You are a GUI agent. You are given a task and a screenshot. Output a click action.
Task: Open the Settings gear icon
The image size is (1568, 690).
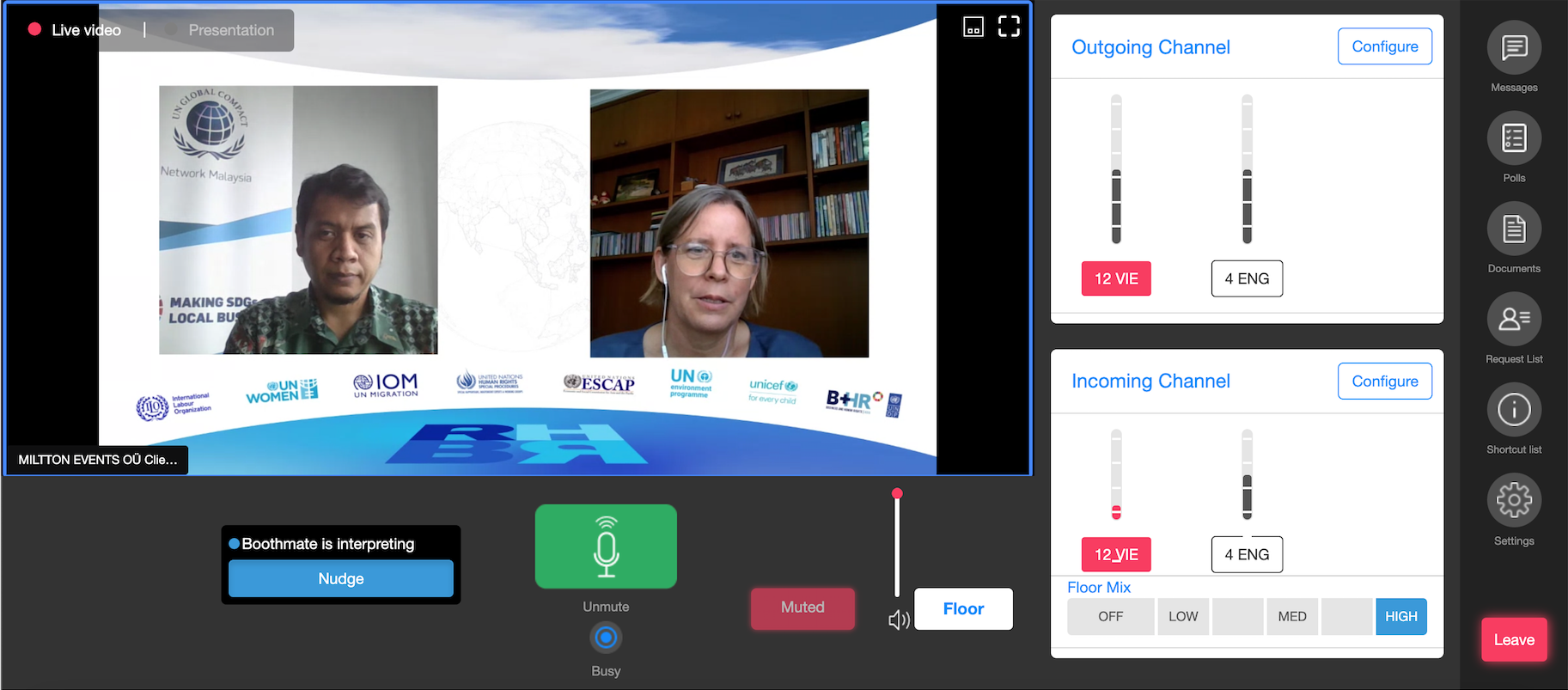(1513, 501)
